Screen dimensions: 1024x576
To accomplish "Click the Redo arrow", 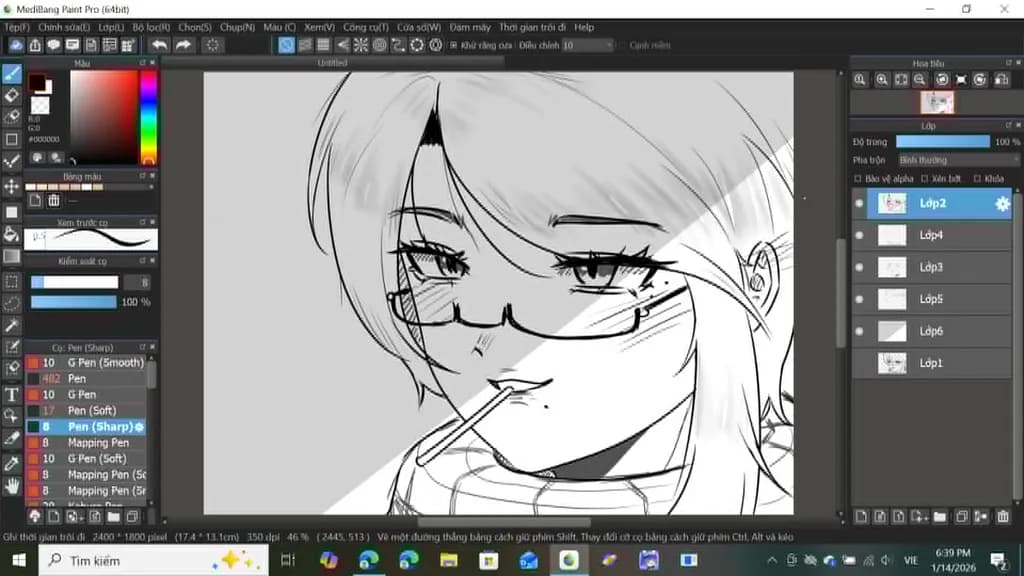I will [x=184, y=45].
